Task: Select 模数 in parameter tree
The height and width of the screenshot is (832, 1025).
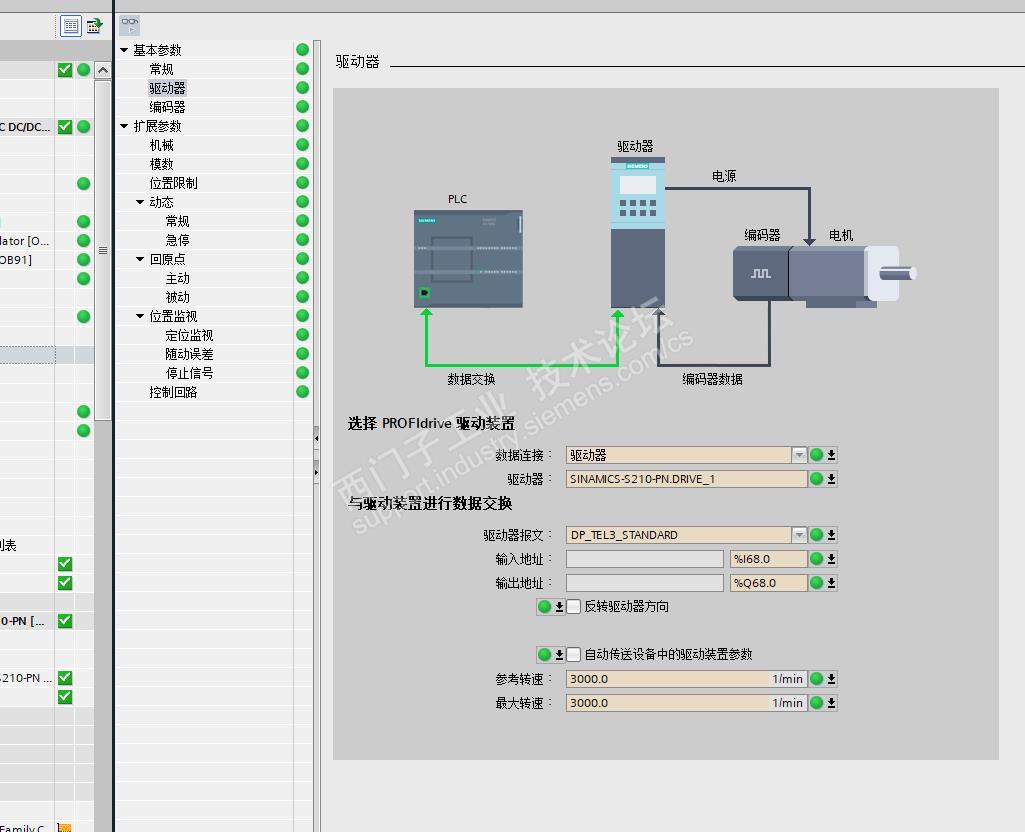Action: pos(161,163)
